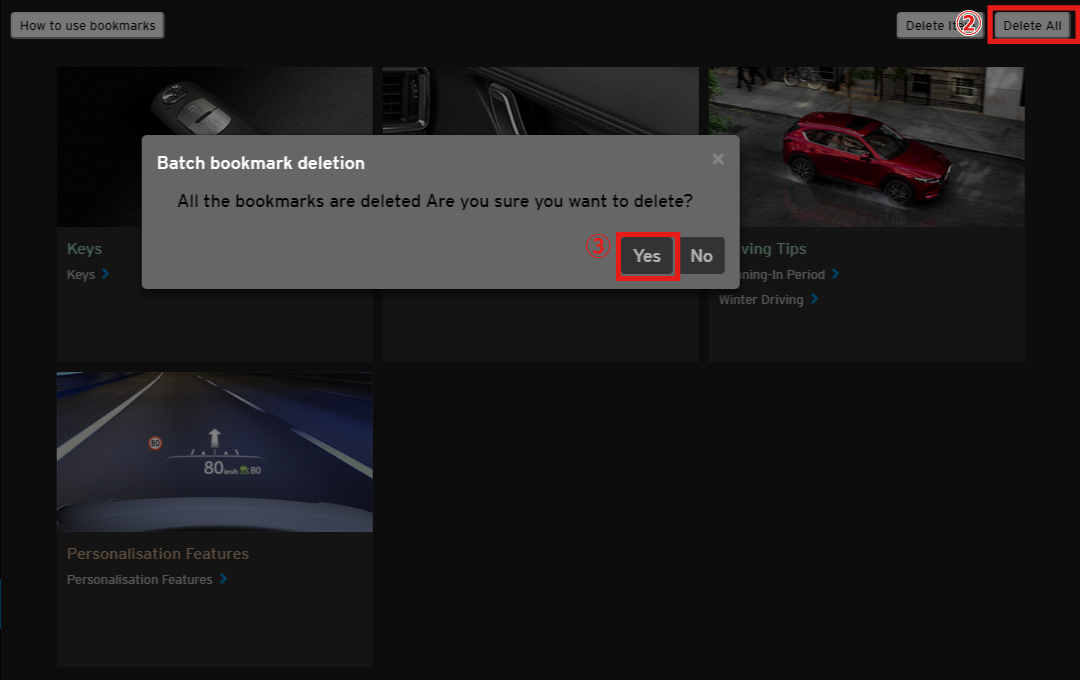Select the car door interior thumbnail

point(540,100)
